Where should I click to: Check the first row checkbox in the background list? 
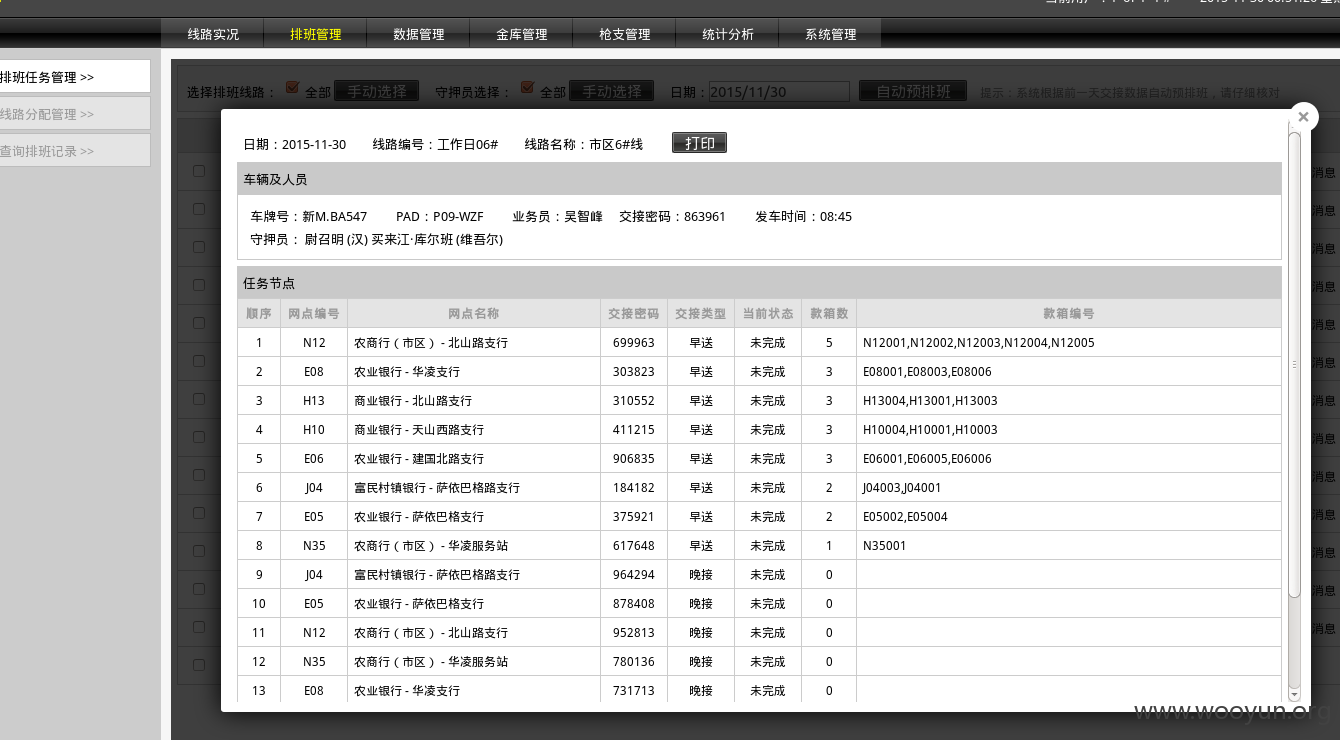[199, 171]
